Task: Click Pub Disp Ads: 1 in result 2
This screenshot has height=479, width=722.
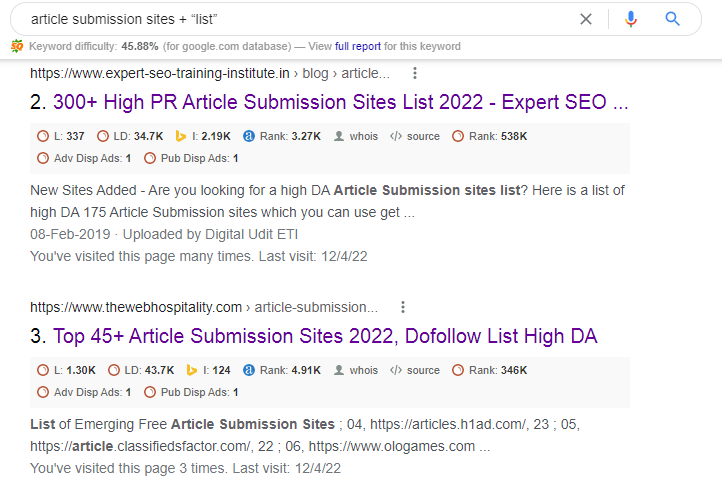Action: (x=191, y=158)
